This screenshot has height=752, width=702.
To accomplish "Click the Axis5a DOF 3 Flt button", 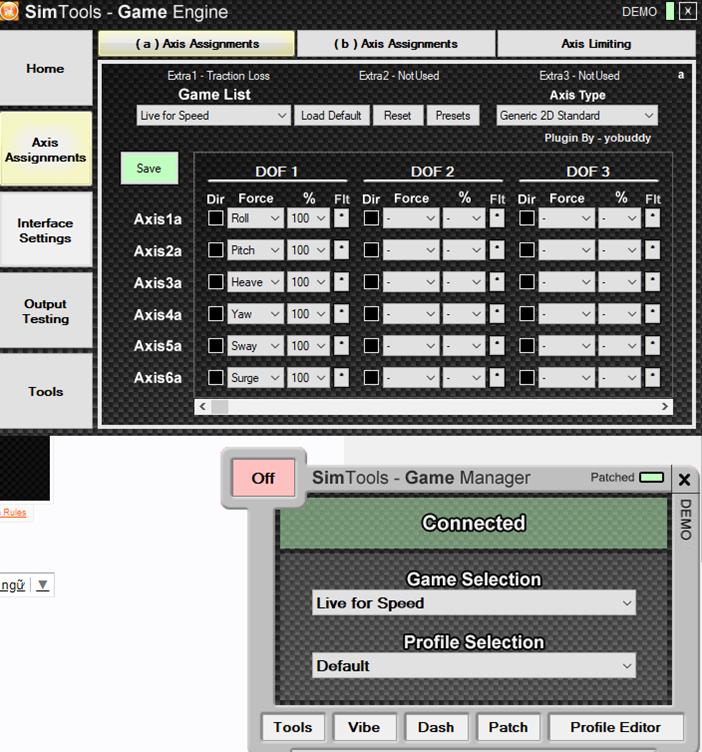I will [652, 345].
